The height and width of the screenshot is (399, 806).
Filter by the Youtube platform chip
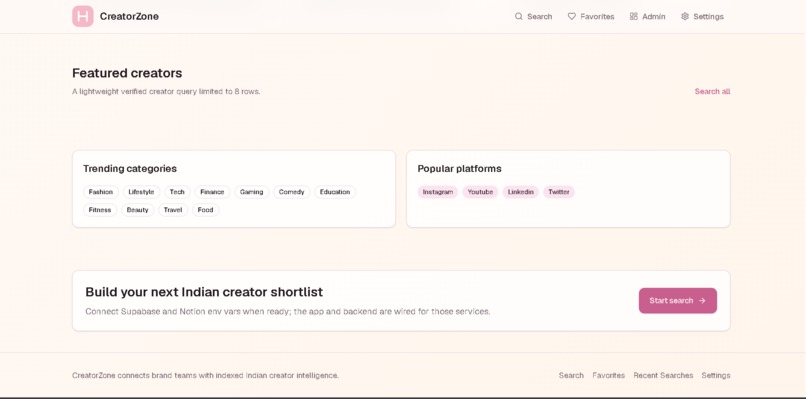[480, 192]
